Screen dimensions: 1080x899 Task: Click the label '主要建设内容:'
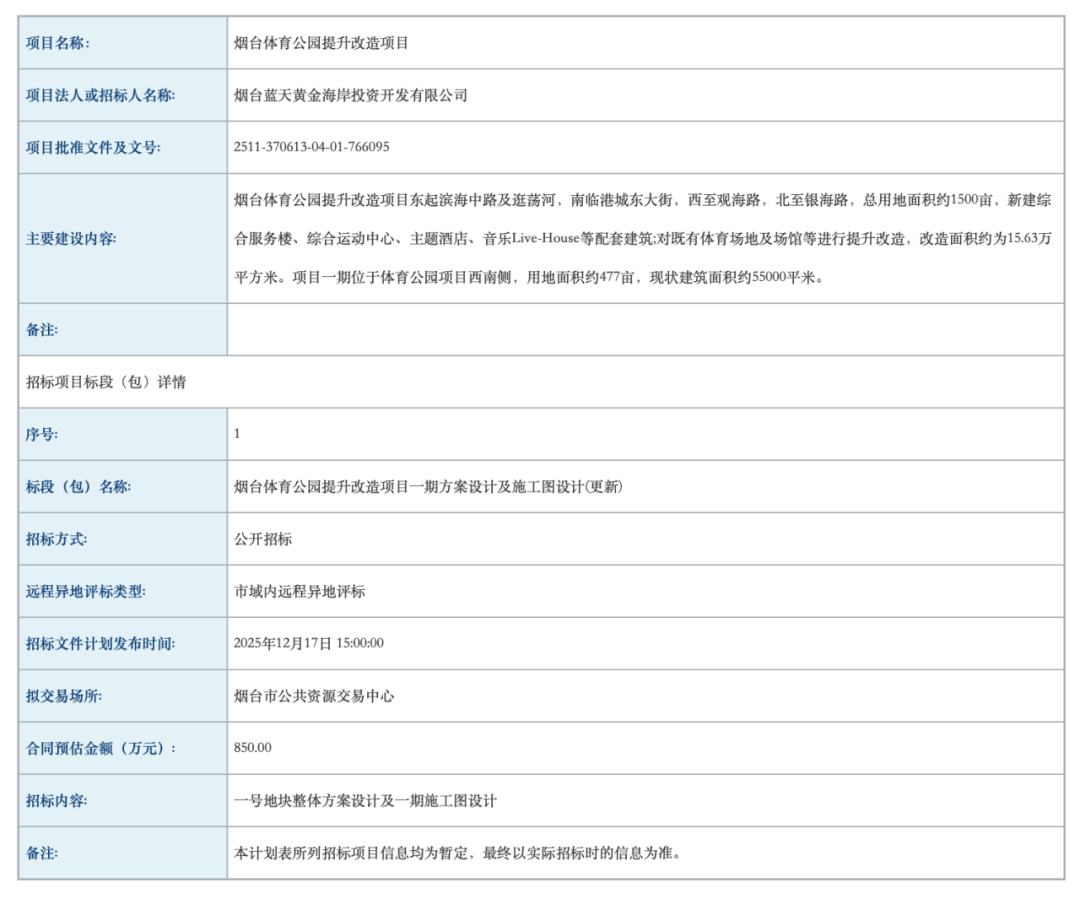(x=71, y=238)
